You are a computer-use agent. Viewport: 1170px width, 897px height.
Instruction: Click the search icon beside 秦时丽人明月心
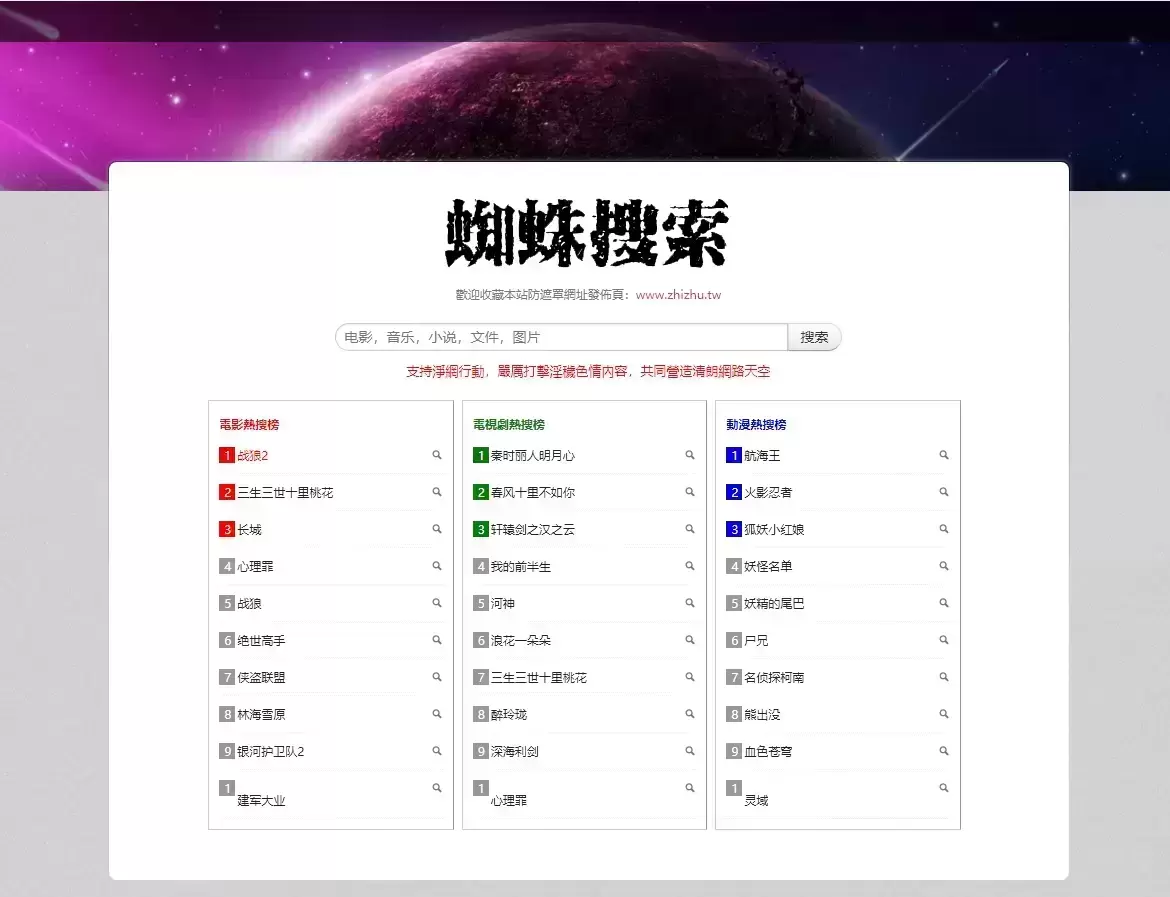(689, 455)
